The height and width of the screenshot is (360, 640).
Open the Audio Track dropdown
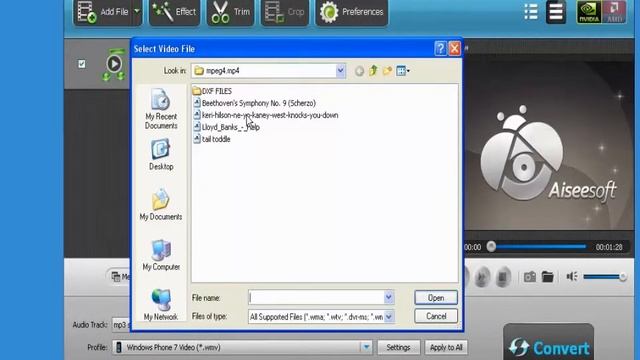coord(122,325)
